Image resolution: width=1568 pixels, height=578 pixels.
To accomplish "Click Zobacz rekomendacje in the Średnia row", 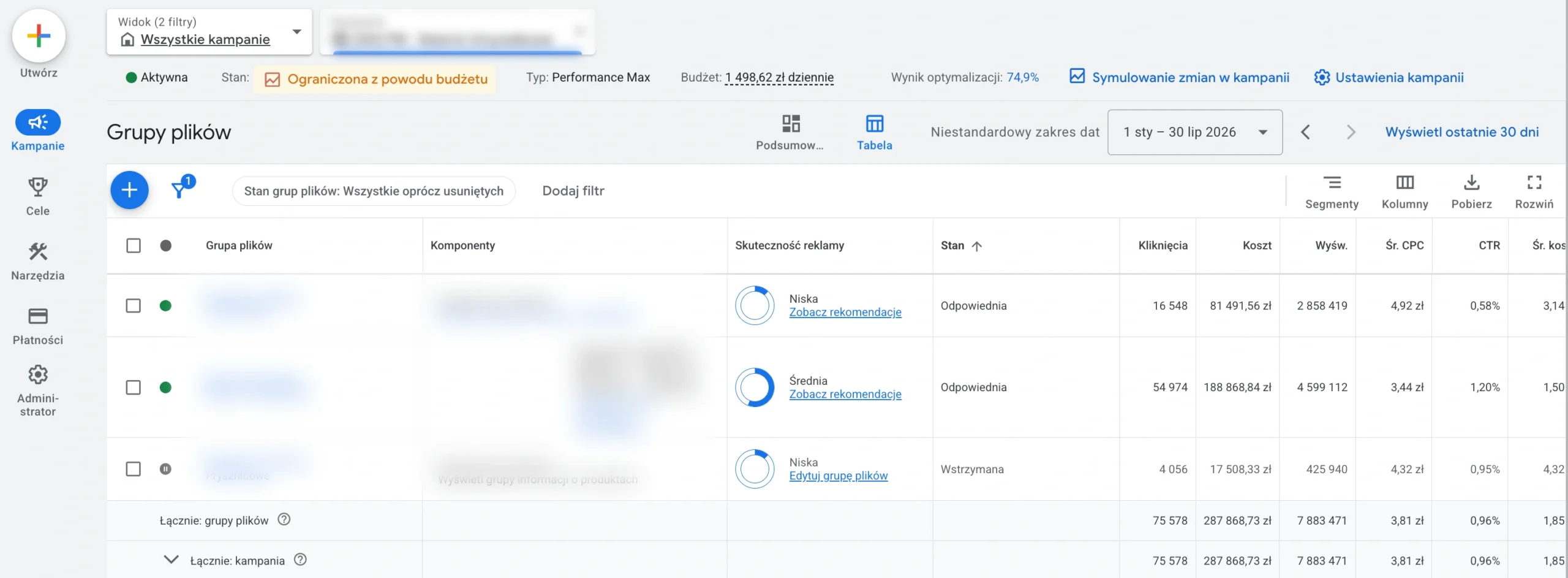I will point(845,394).
